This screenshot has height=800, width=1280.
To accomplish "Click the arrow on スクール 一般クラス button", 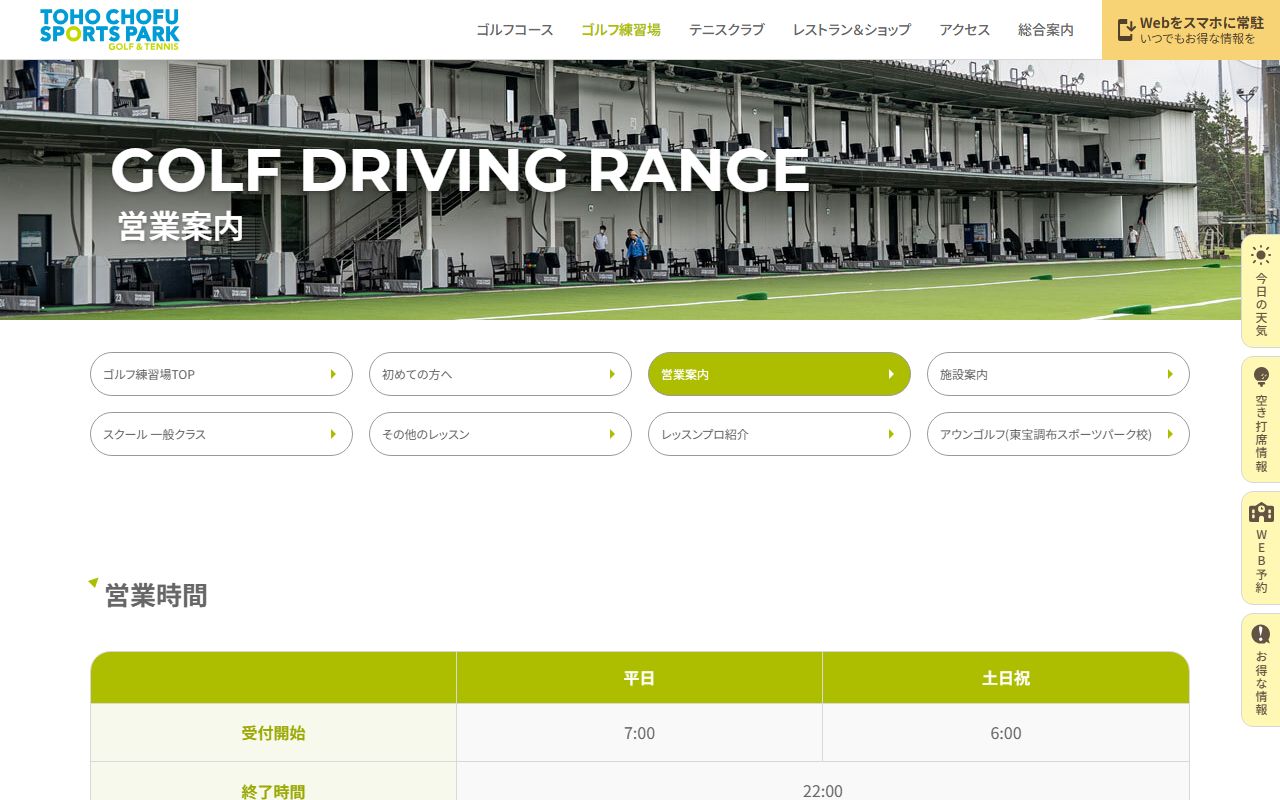I will point(333,434).
